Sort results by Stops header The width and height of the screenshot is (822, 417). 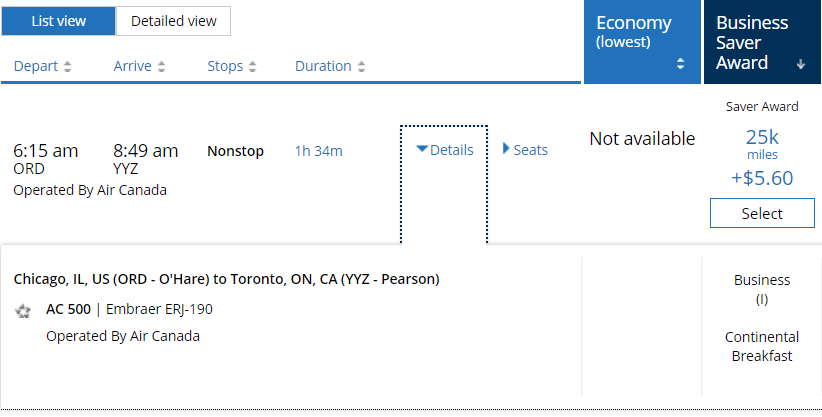point(225,67)
